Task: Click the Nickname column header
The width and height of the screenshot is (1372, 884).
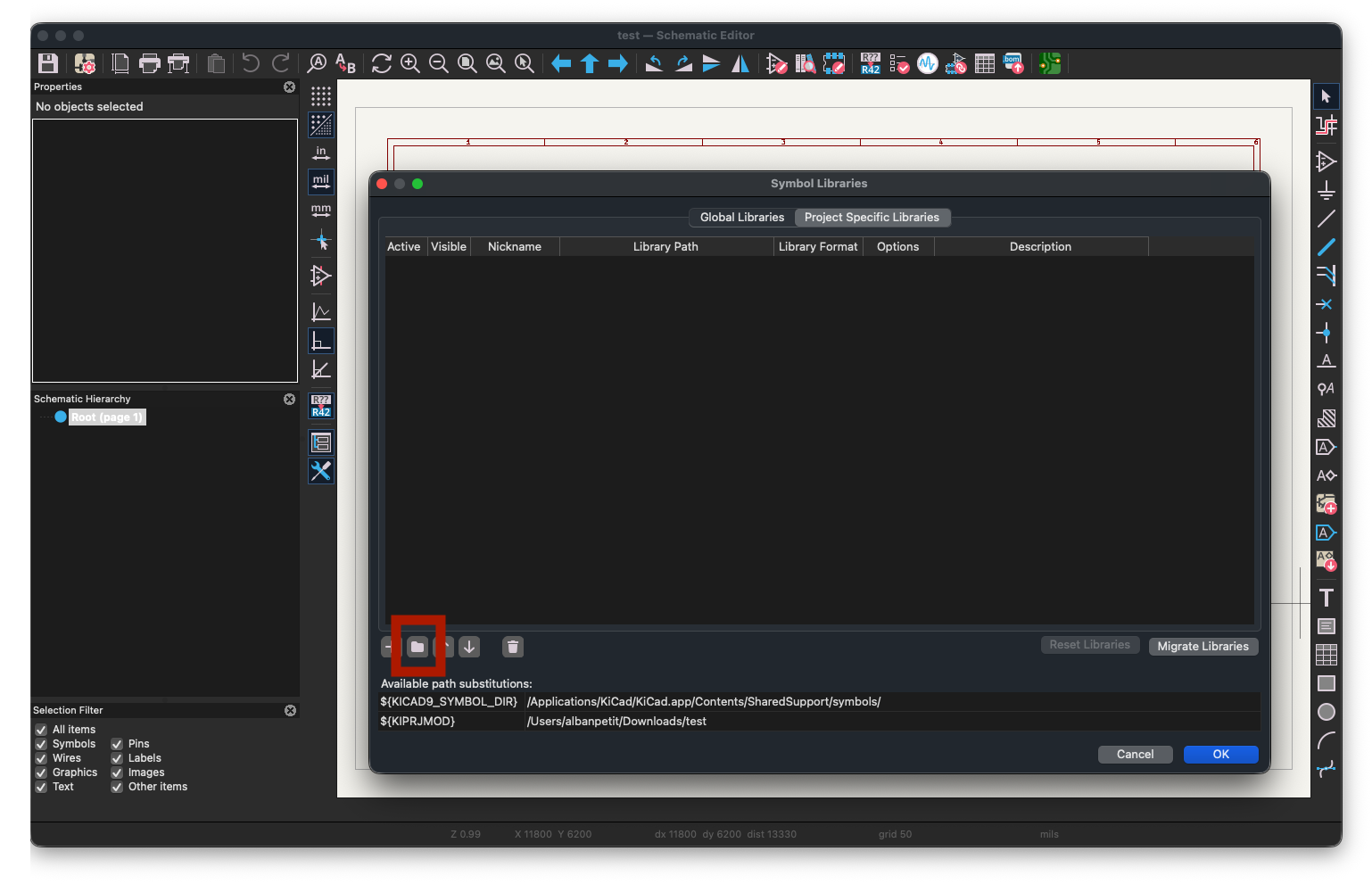Action: tap(515, 247)
